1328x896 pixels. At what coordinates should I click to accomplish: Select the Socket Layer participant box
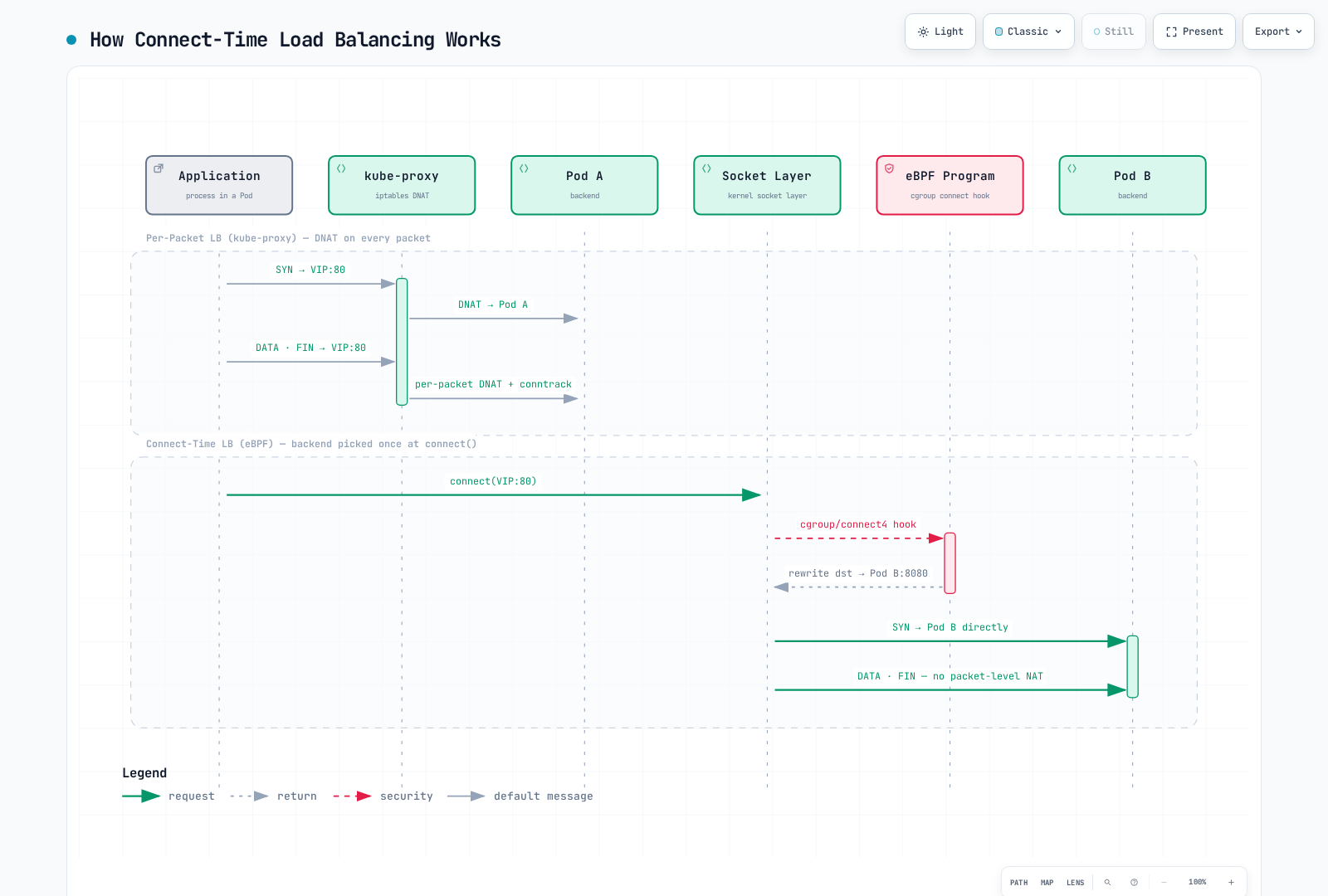tap(767, 185)
